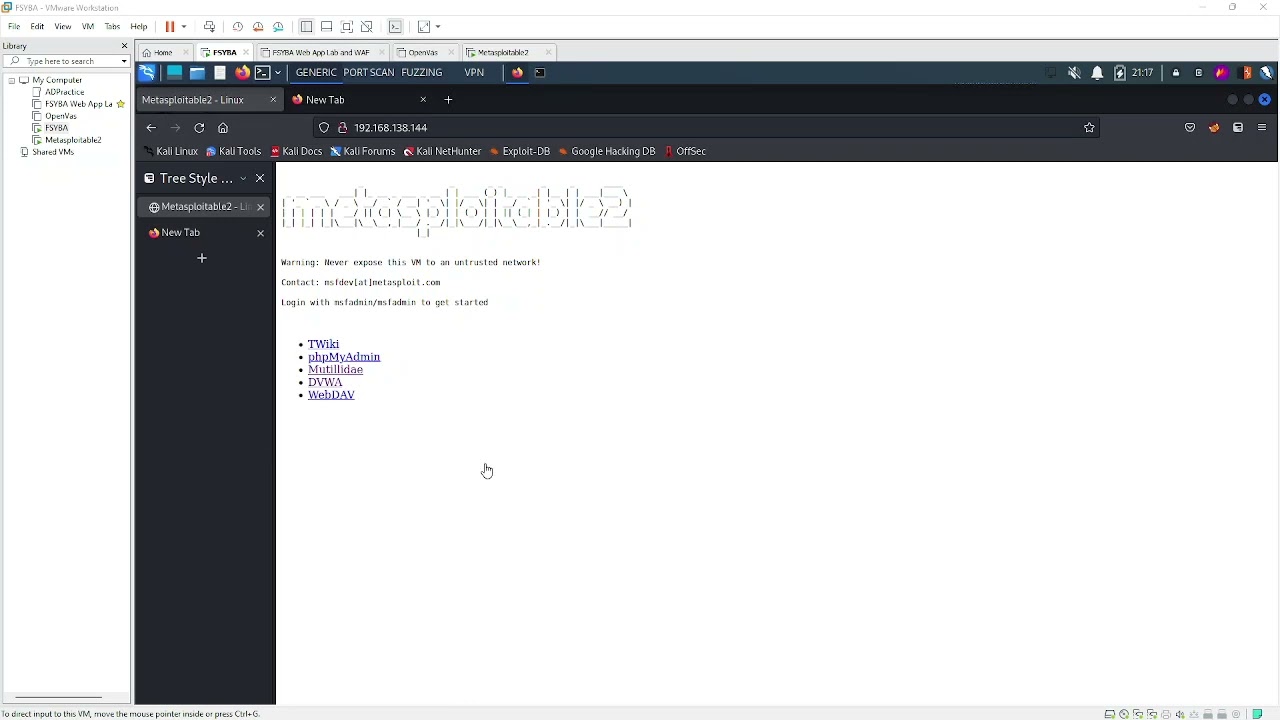This screenshot has height=720, width=1280.
Task: Switch to the PORT SCAN workspace
Action: [x=369, y=72]
